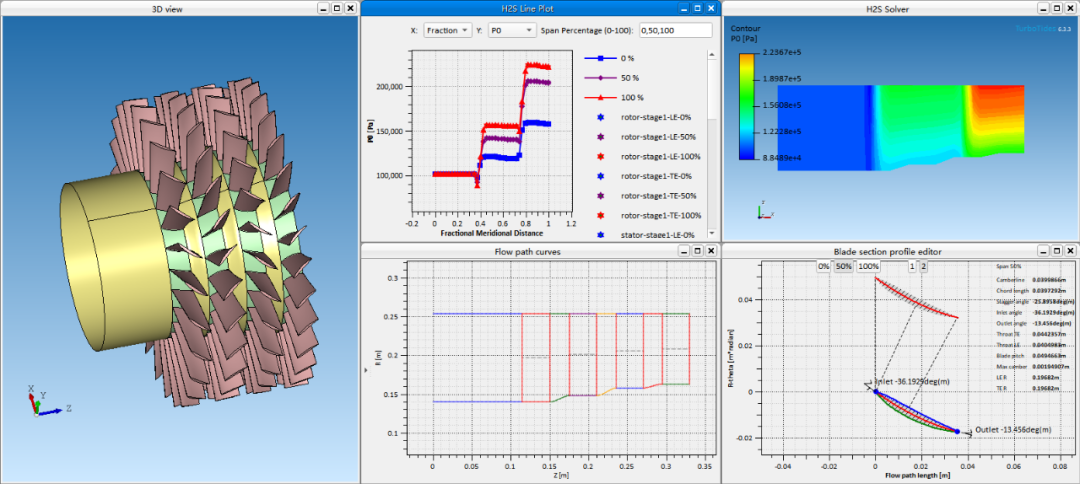Toggle the 100 % legend series
The height and width of the screenshot is (484, 1080).
599,97
